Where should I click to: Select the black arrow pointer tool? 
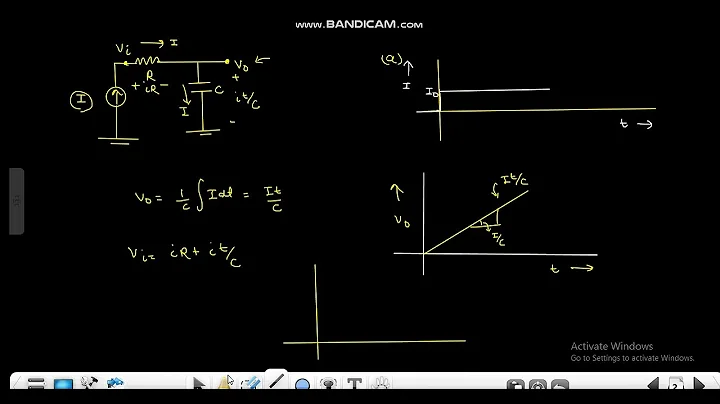tap(198, 383)
